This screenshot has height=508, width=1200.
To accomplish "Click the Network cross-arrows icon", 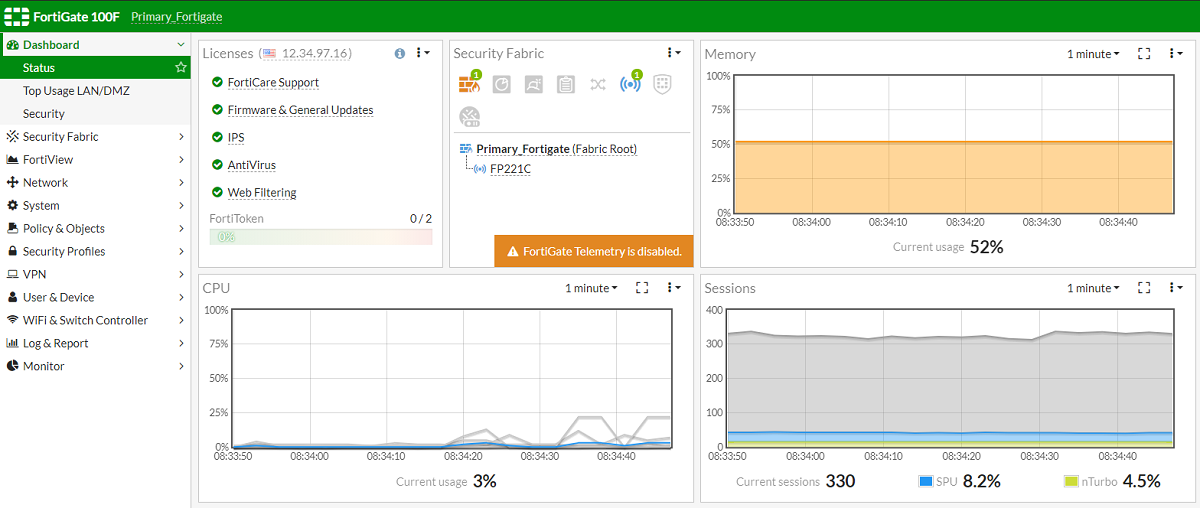I will pyautogui.click(x=13, y=183).
